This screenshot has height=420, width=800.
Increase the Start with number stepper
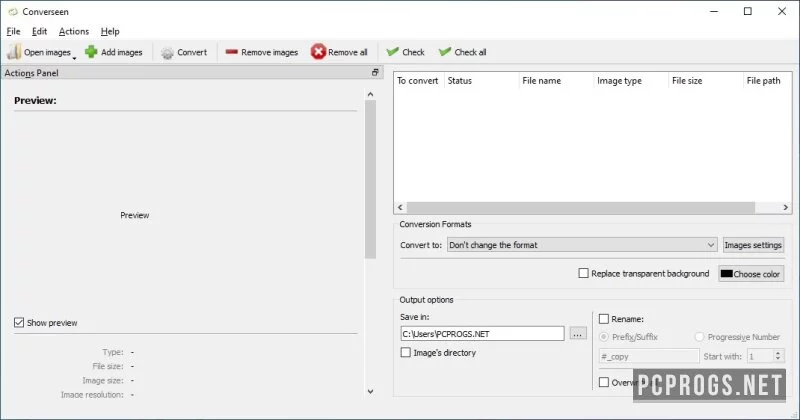pyautogui.click(x=778, y=353)
